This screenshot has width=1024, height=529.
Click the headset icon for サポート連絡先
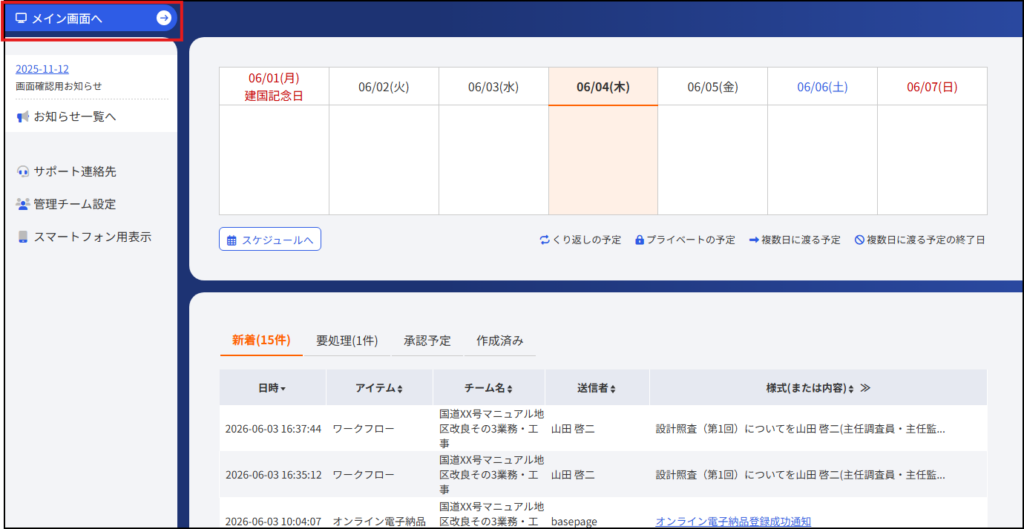pyautogui.click(x=23, y=172)
